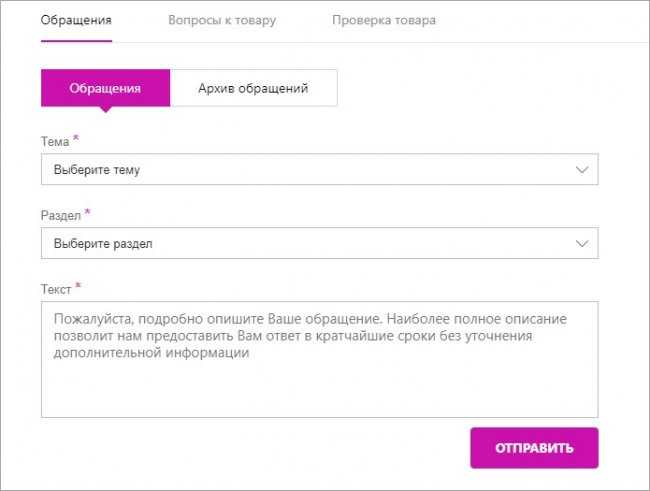Image resolution: width=650 pixels, height=491 pixels.
Task: Click the Выберите тему placeholder text
Action: coord(97,170)
